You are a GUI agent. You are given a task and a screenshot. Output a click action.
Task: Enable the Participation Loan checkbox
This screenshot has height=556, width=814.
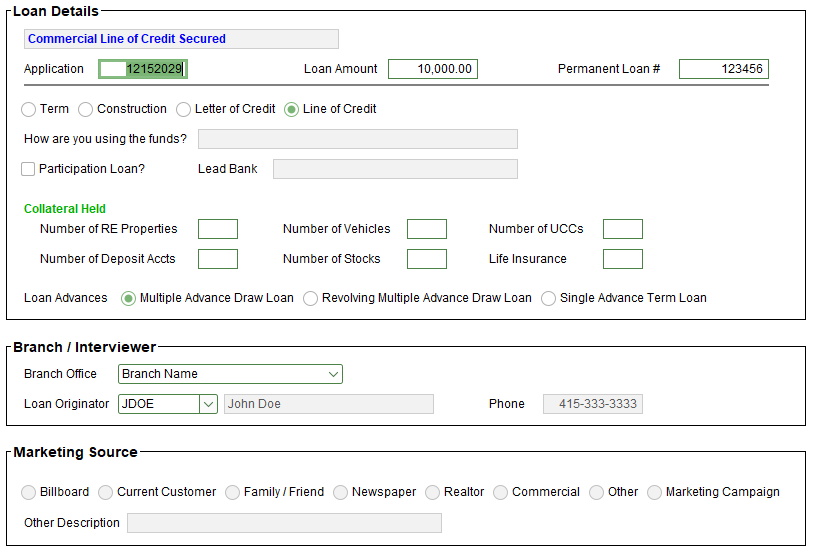28,169
